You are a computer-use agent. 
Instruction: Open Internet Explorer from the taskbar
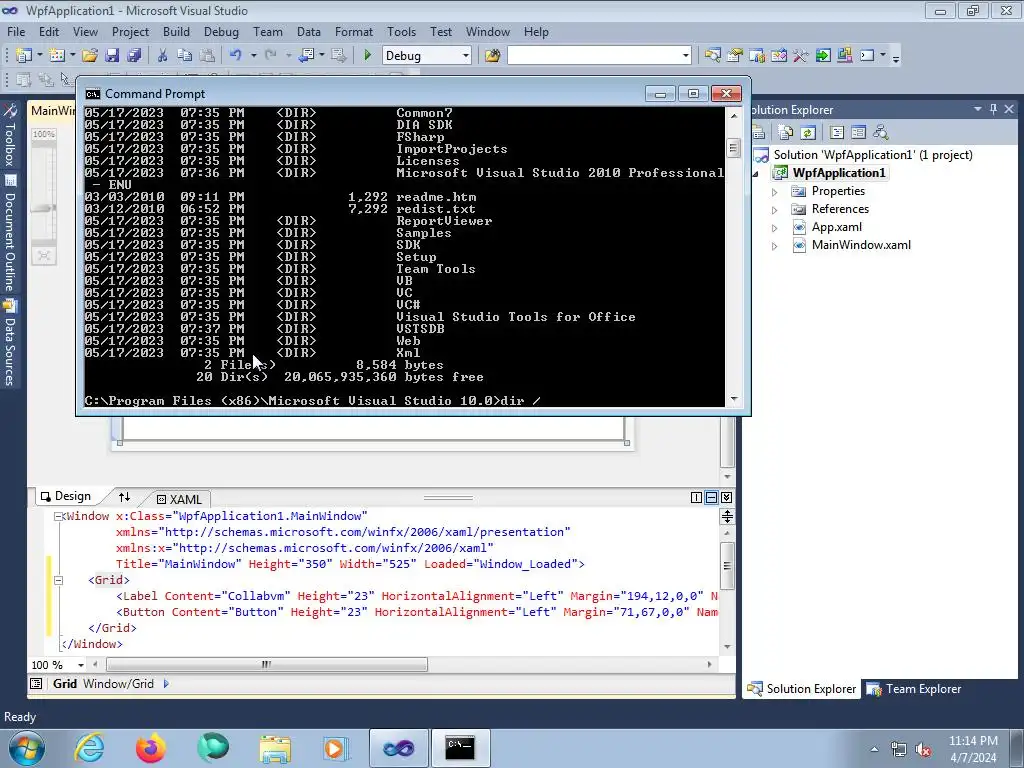[x=89, y=748]
